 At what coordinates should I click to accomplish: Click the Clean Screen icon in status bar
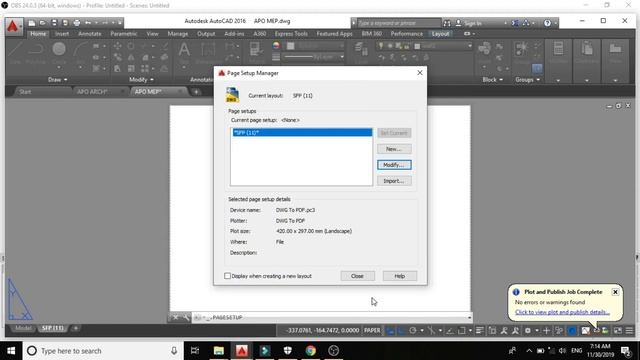(618, 330)
